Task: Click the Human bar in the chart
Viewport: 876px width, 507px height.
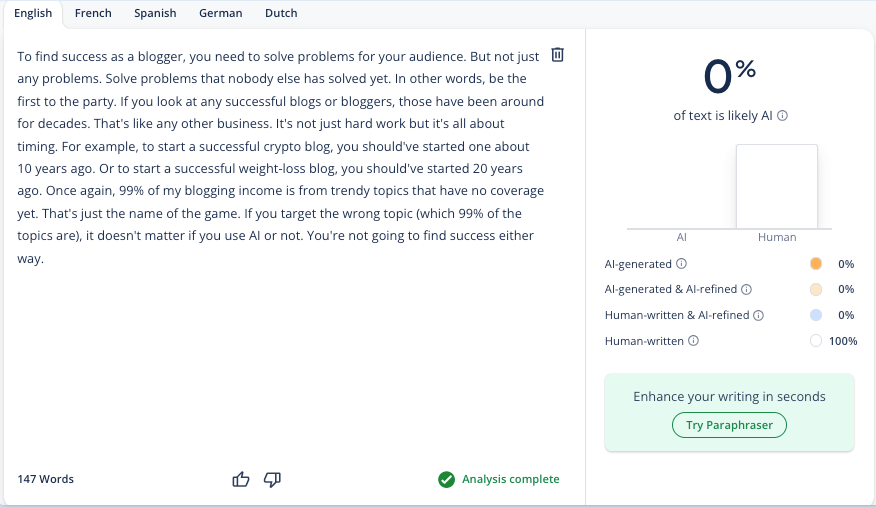Action: click(x=777, y=186)
